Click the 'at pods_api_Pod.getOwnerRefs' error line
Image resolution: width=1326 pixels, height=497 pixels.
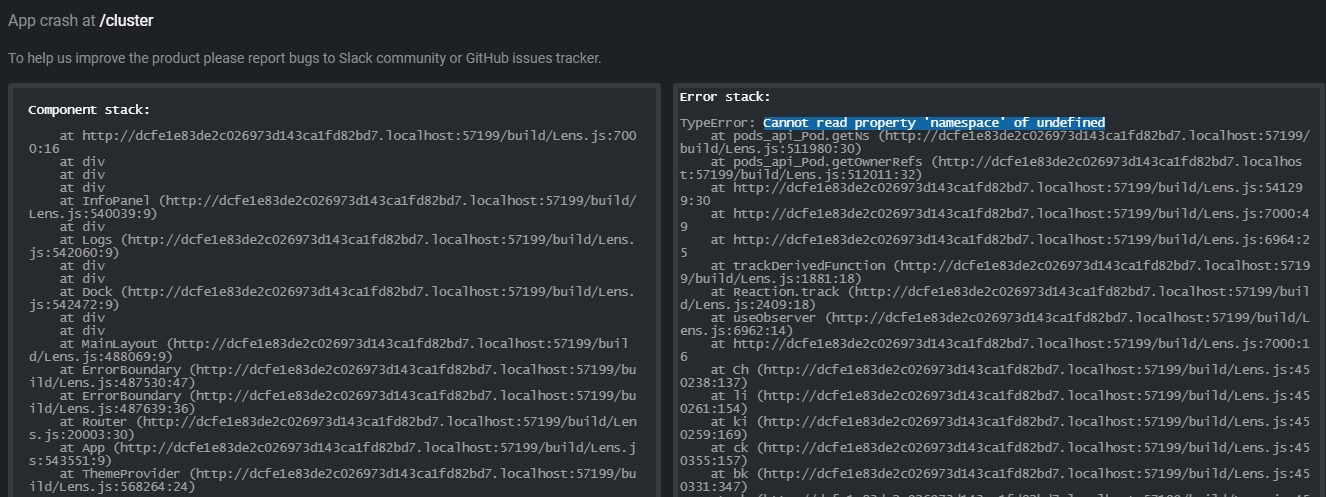coord(991,168)
